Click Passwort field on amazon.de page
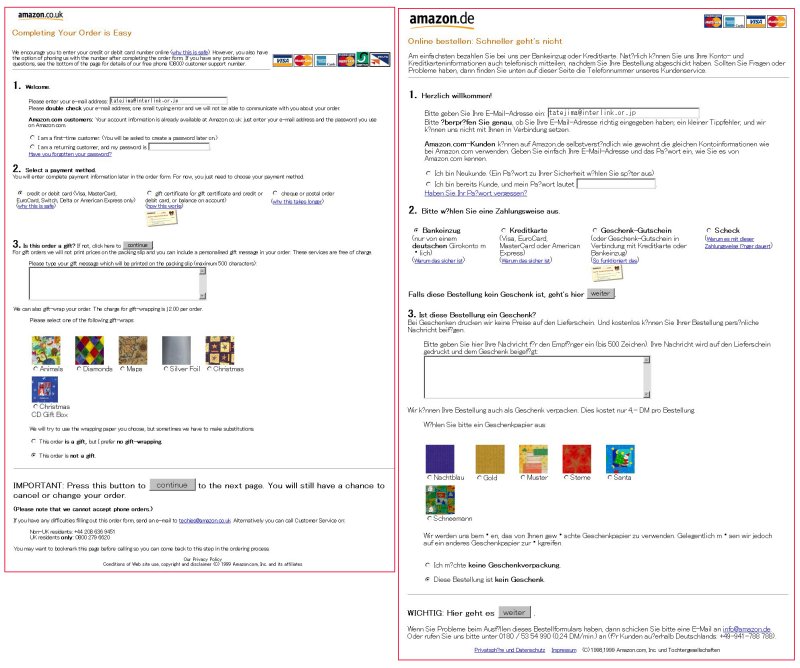Viewport: 800px width, 668px height. point(616,184)
